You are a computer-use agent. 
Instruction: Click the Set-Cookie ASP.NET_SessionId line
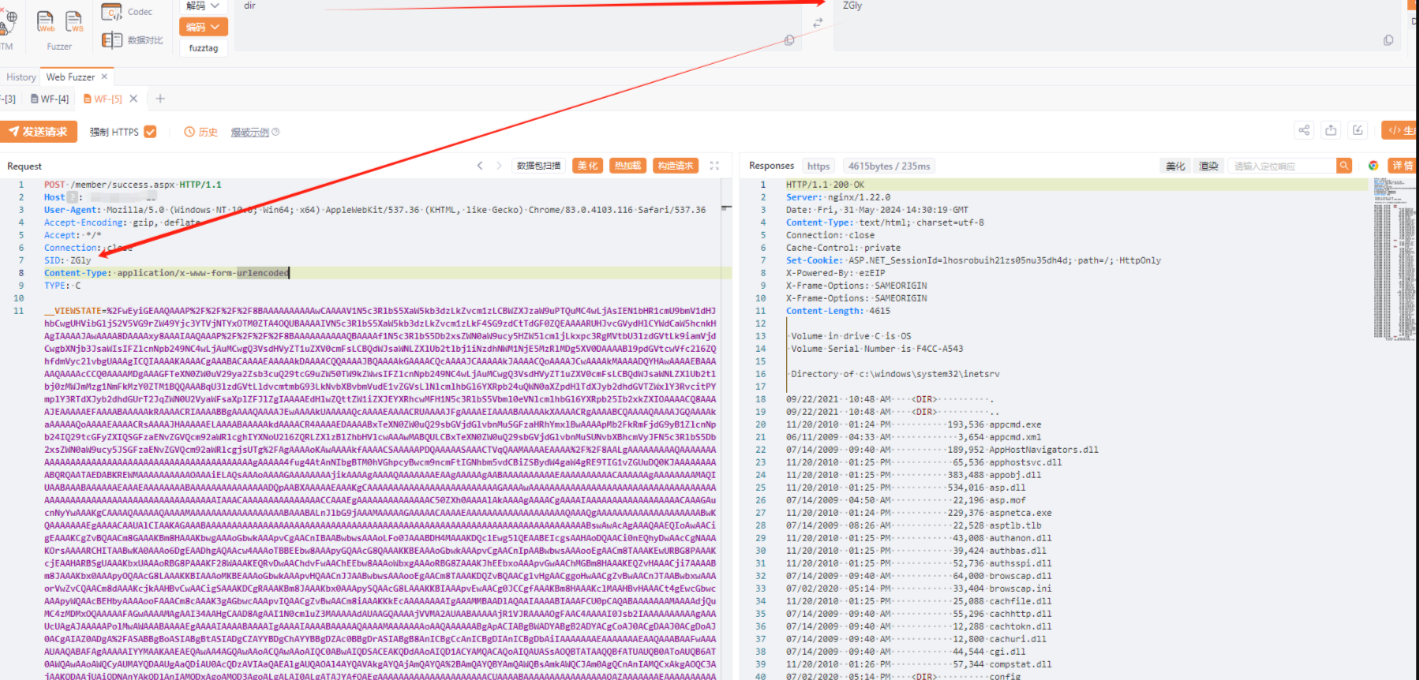[974, 260]
